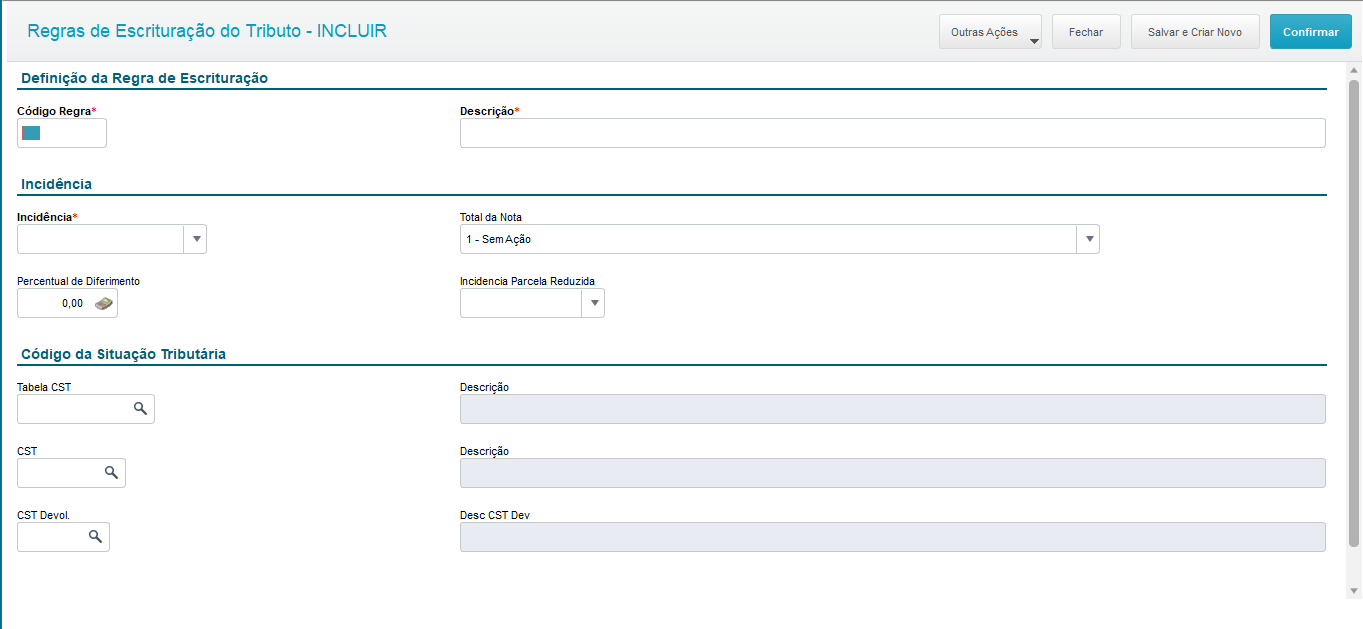Open the Total da Nota dropdown
1363x629 pixels.
coord(1087,239)
